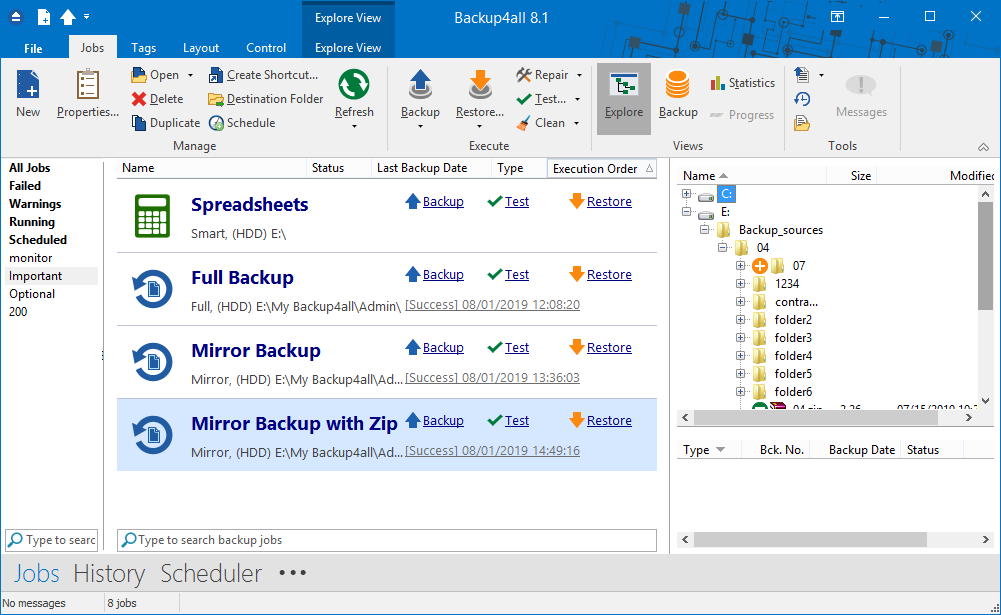Click the Refresh icon in Manage group
The image size is (1001, 615).
[354, 87]
